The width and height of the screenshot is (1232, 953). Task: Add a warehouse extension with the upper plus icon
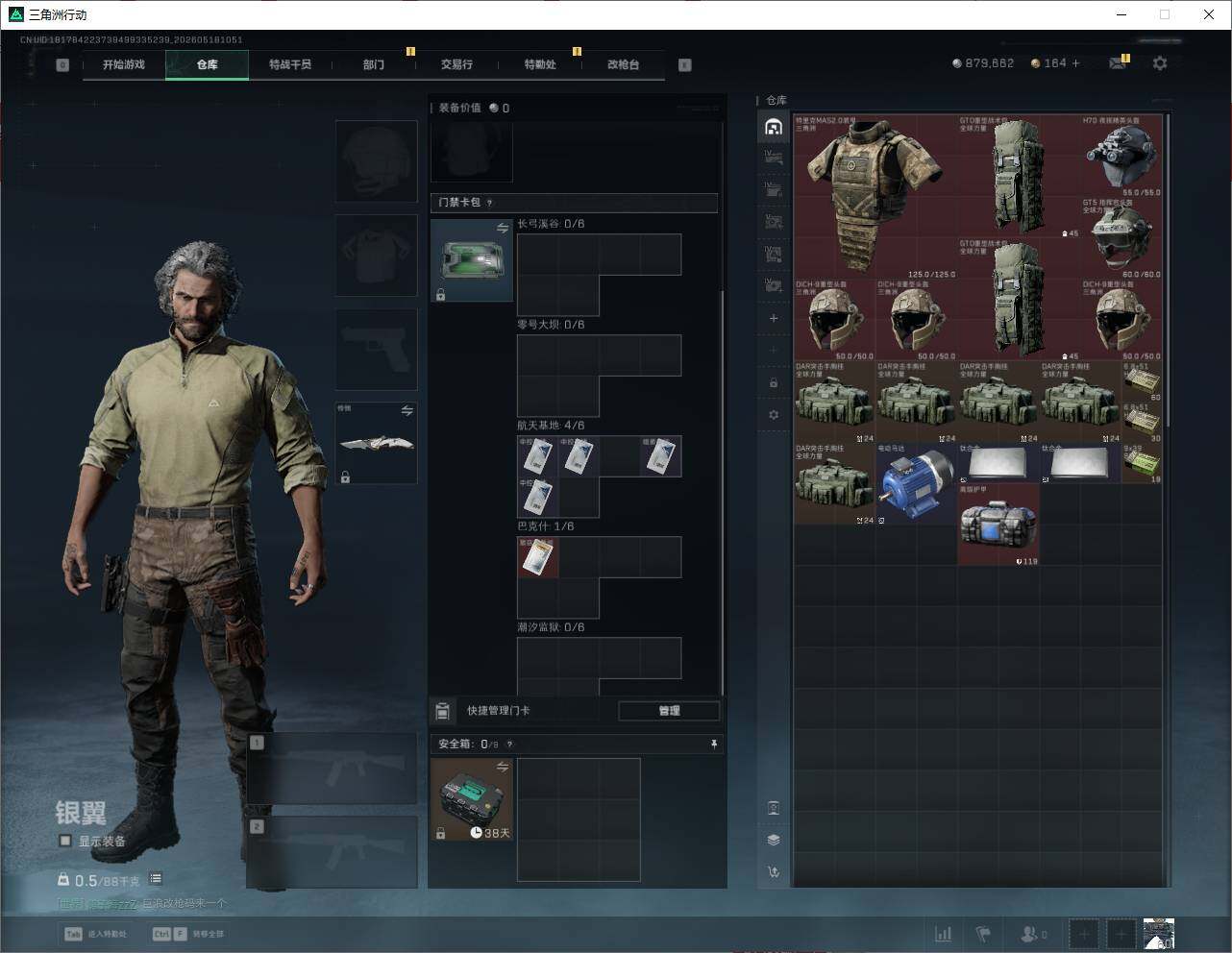pyautogui.click(x=774, y=318)
